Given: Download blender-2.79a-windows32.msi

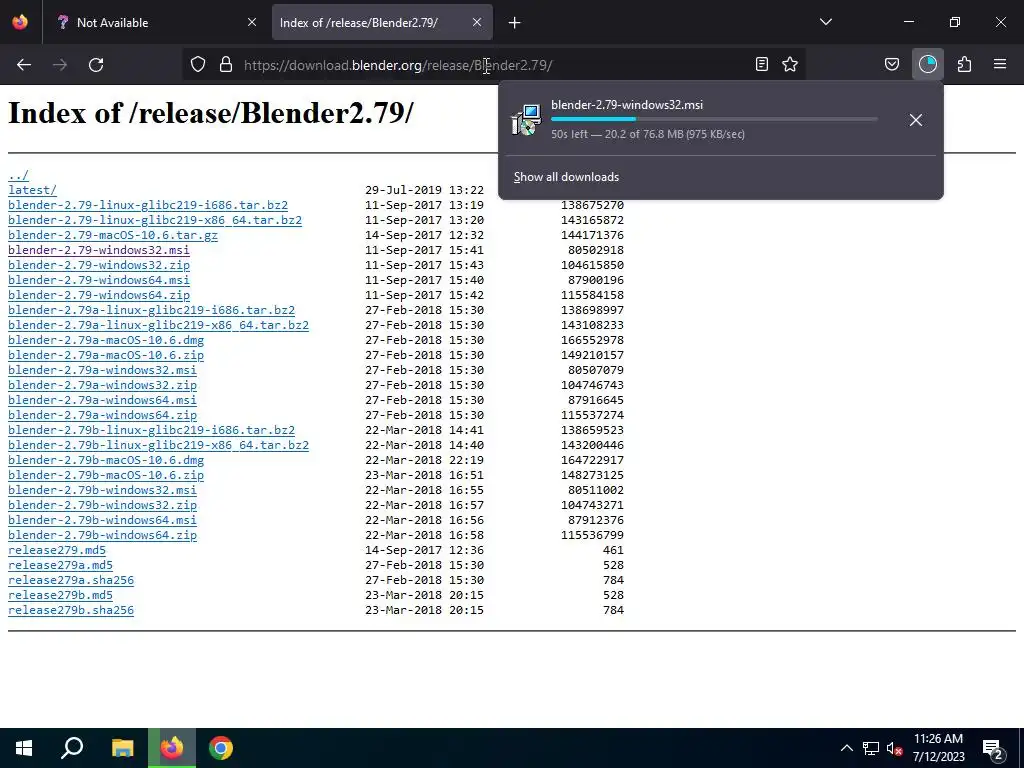Looking at the screenshot, I should 103,370.
